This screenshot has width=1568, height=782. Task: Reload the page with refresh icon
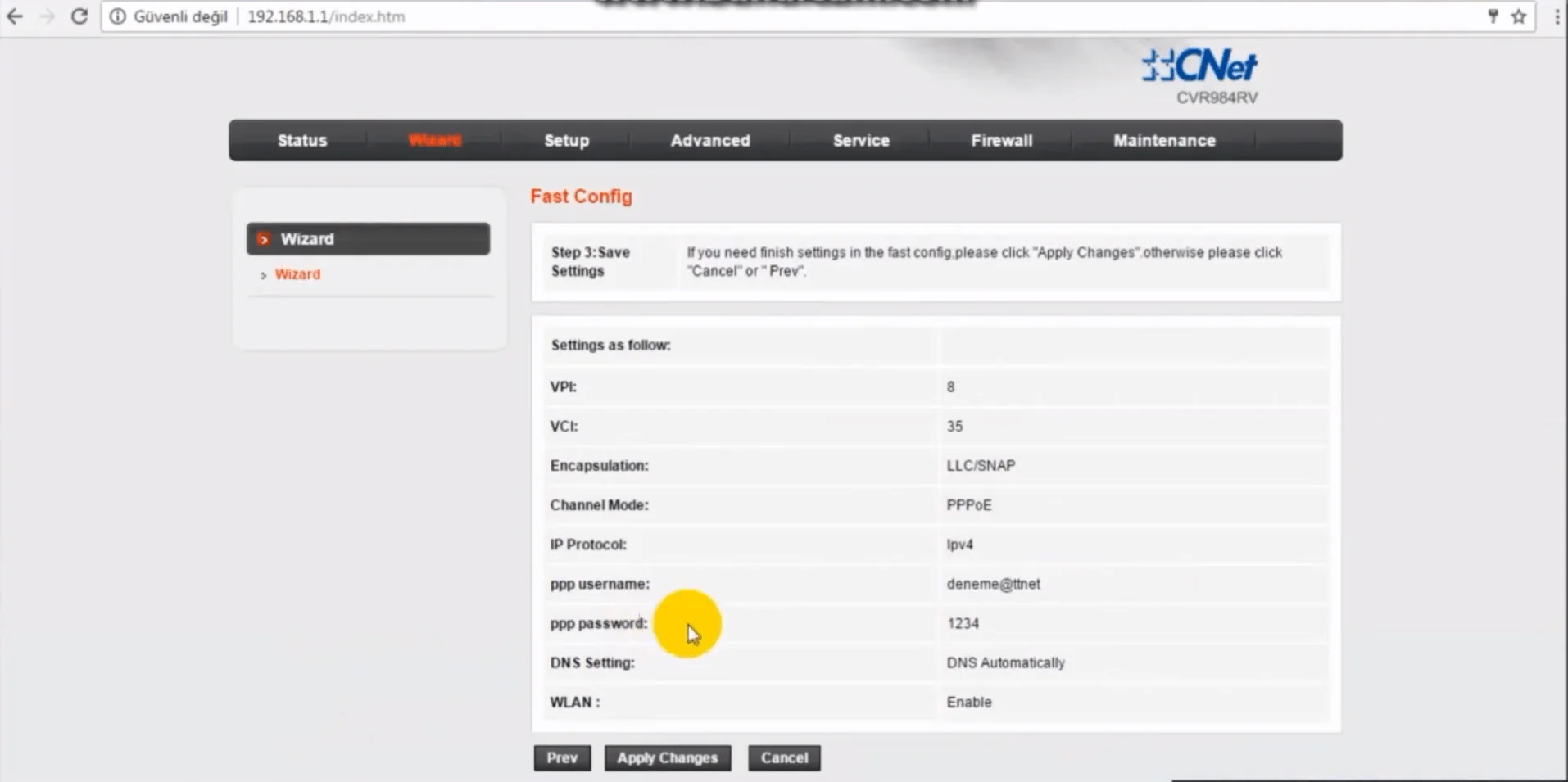click(x=79, y=16)
